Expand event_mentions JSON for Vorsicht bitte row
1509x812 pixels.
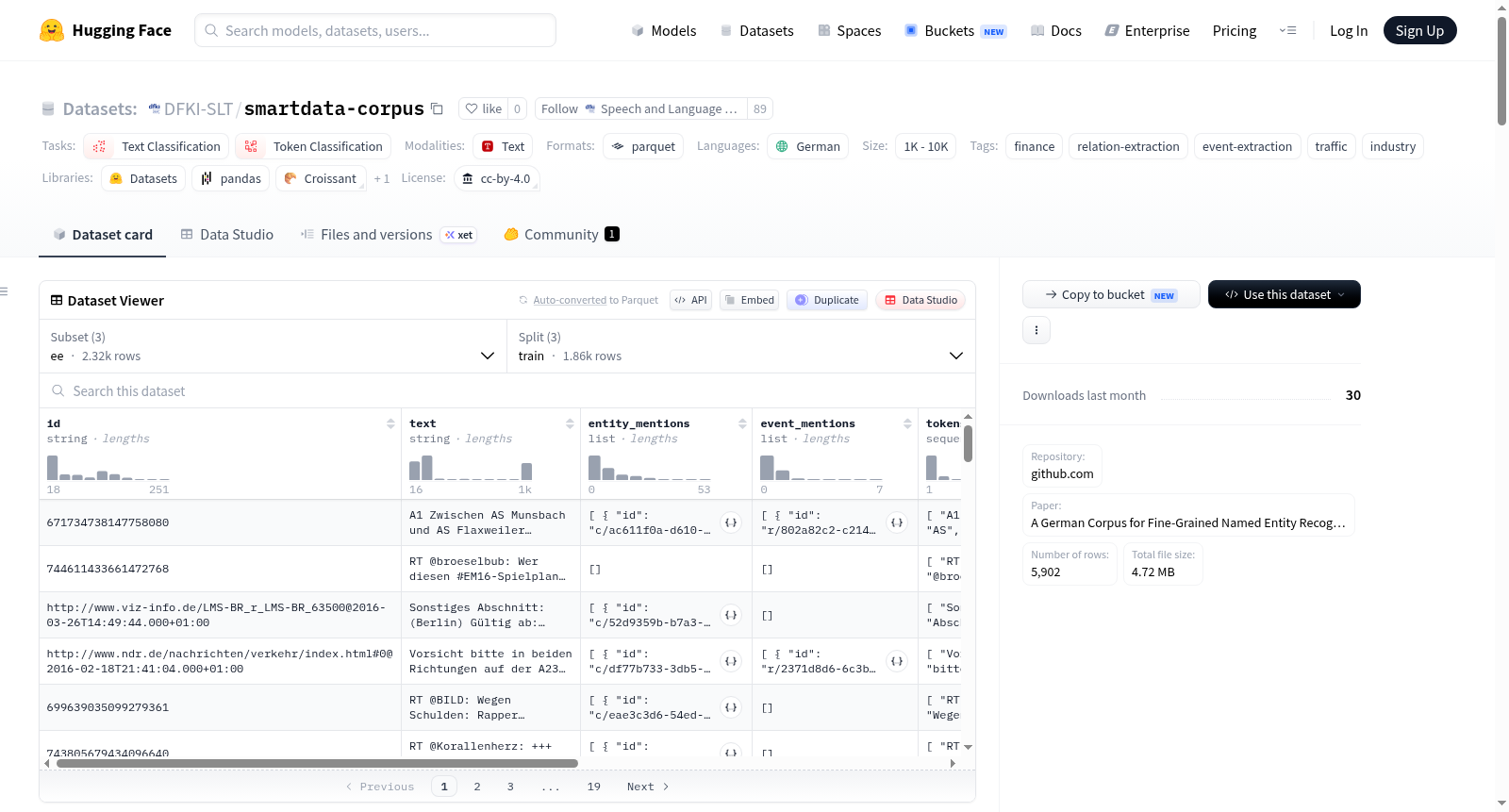pyautogui.click(x=897, y=661)
